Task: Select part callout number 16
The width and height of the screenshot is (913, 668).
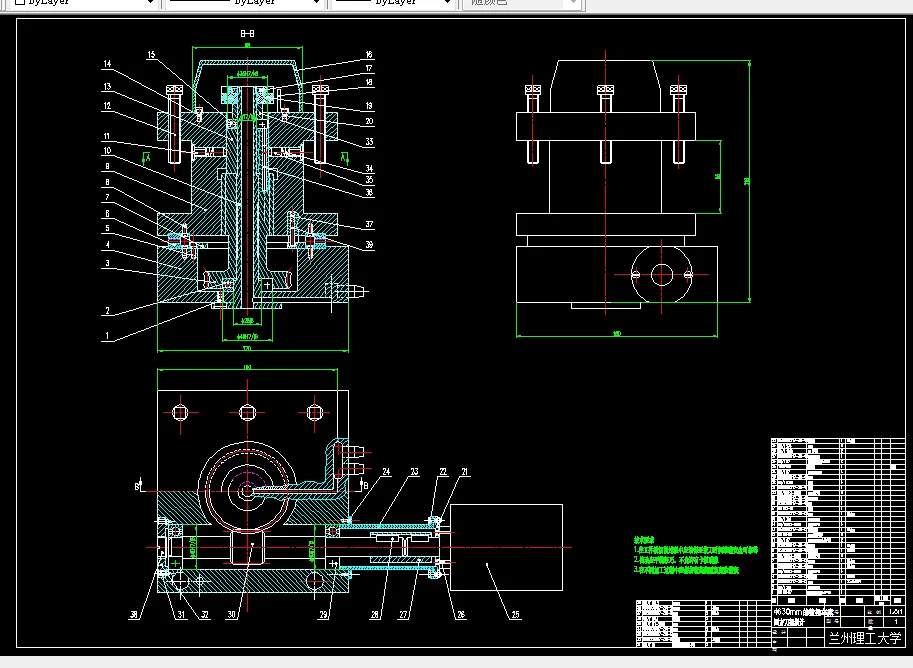Action: click(x=369, y=54)
